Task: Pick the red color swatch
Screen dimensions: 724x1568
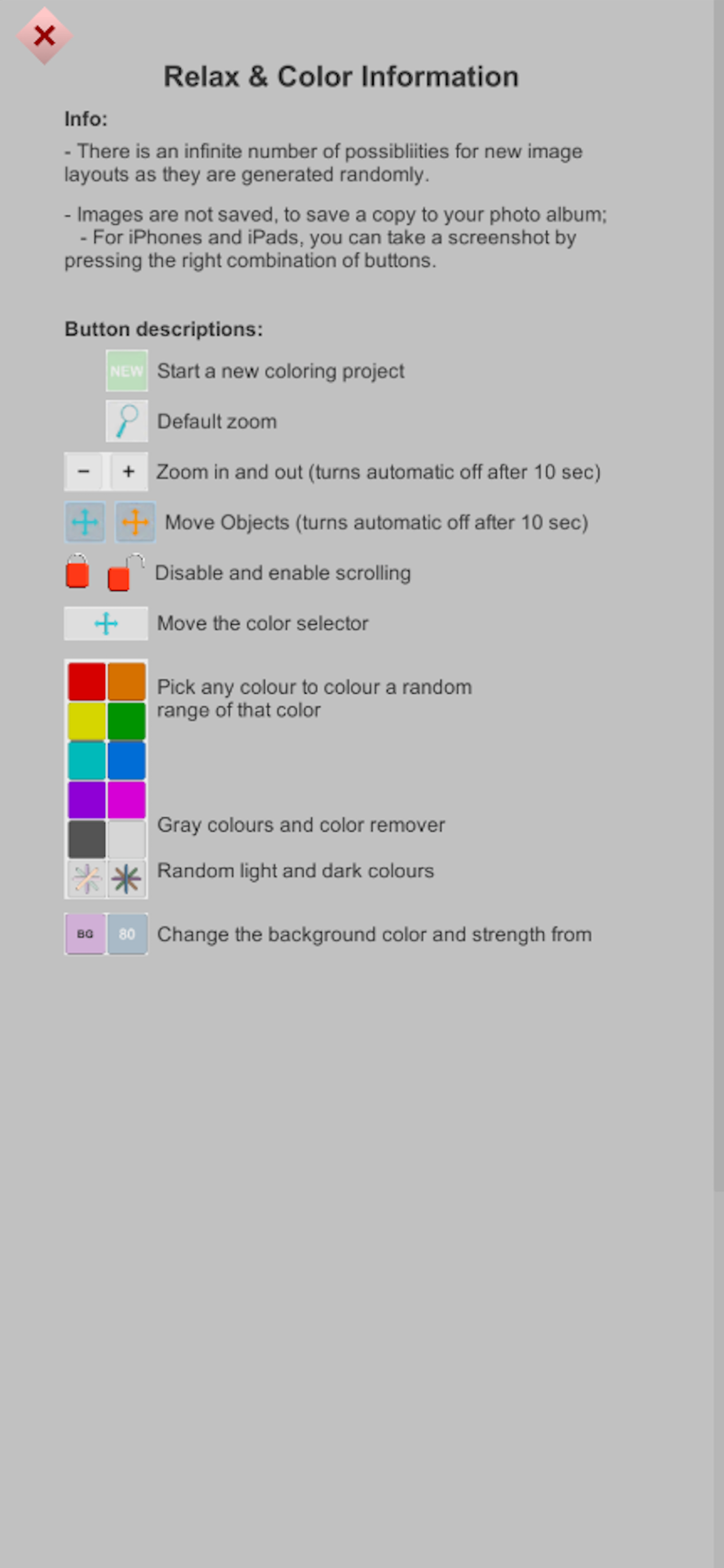Action: [x=86, y=681]
